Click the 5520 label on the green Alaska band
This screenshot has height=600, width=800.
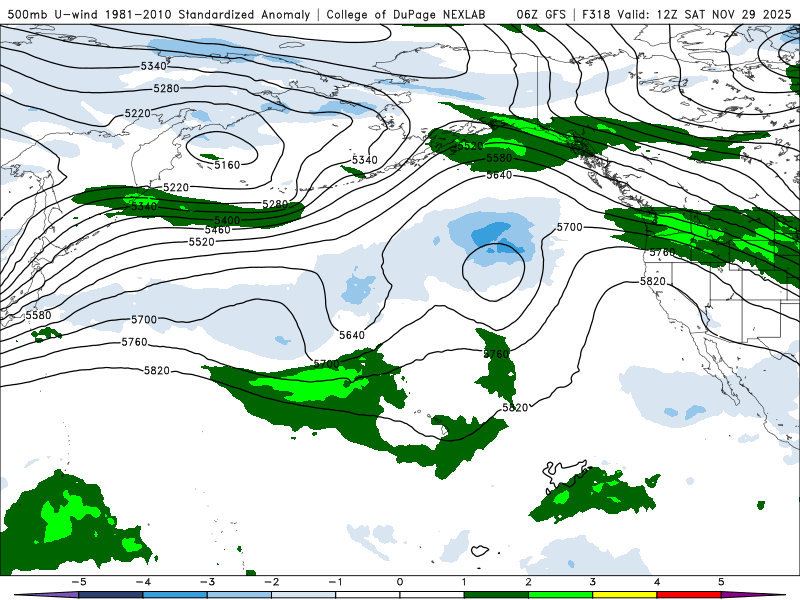pos(470,146)
